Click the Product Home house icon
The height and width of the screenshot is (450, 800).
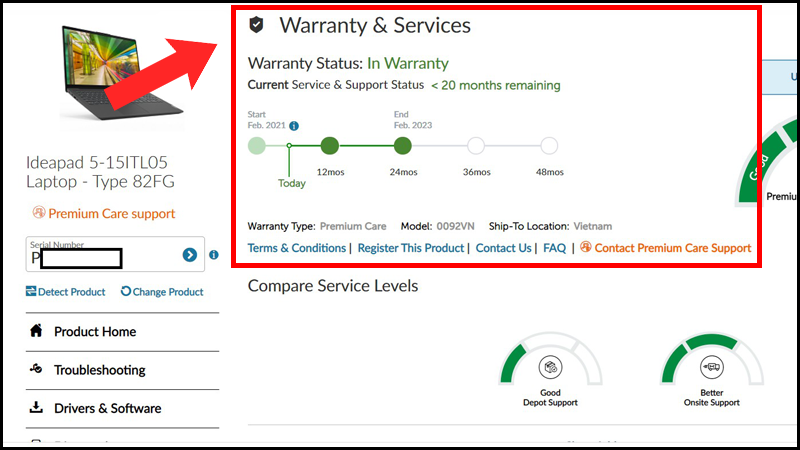37,331
